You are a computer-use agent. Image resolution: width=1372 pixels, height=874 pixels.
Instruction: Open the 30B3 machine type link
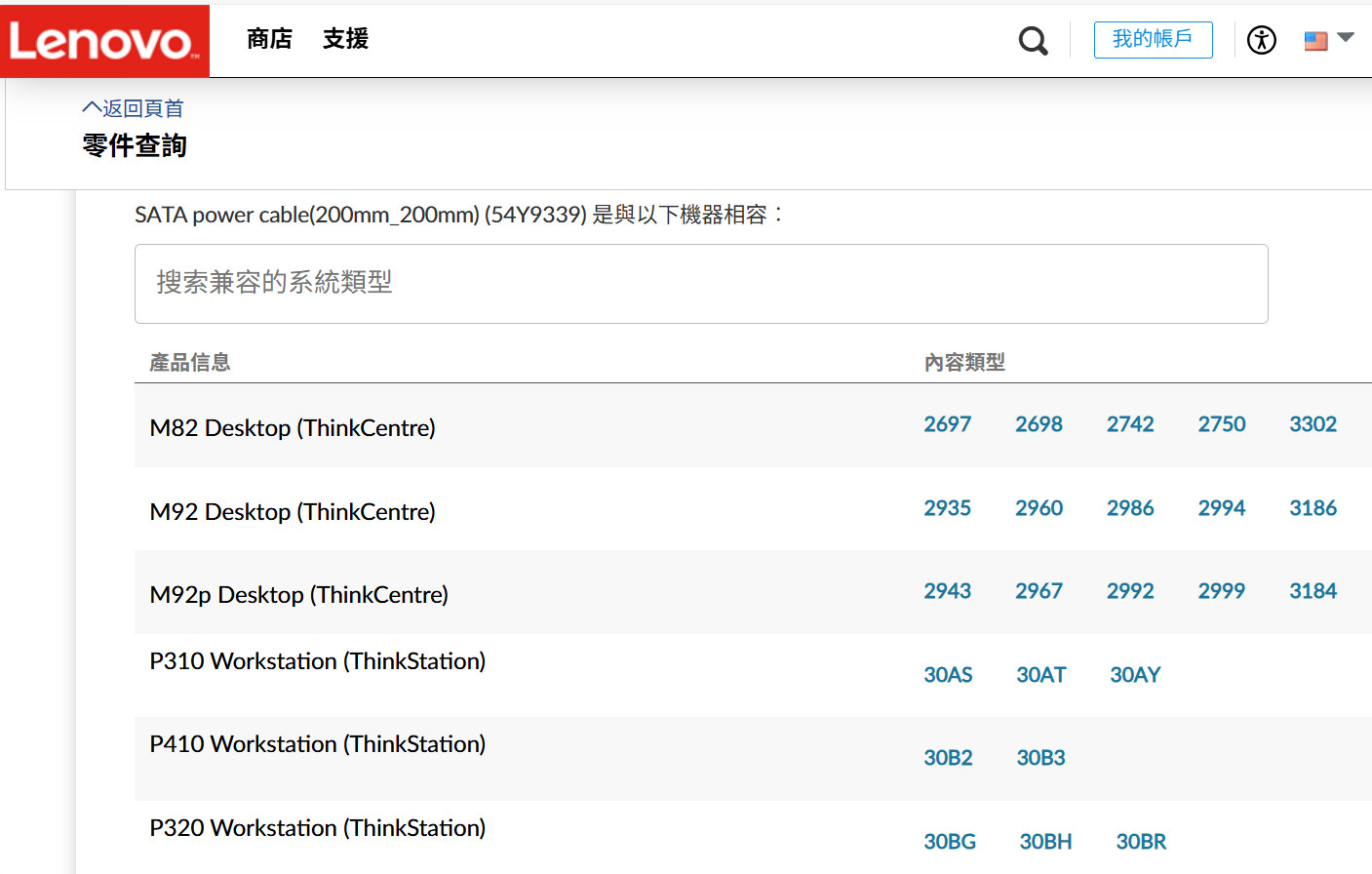point(1040,758)
